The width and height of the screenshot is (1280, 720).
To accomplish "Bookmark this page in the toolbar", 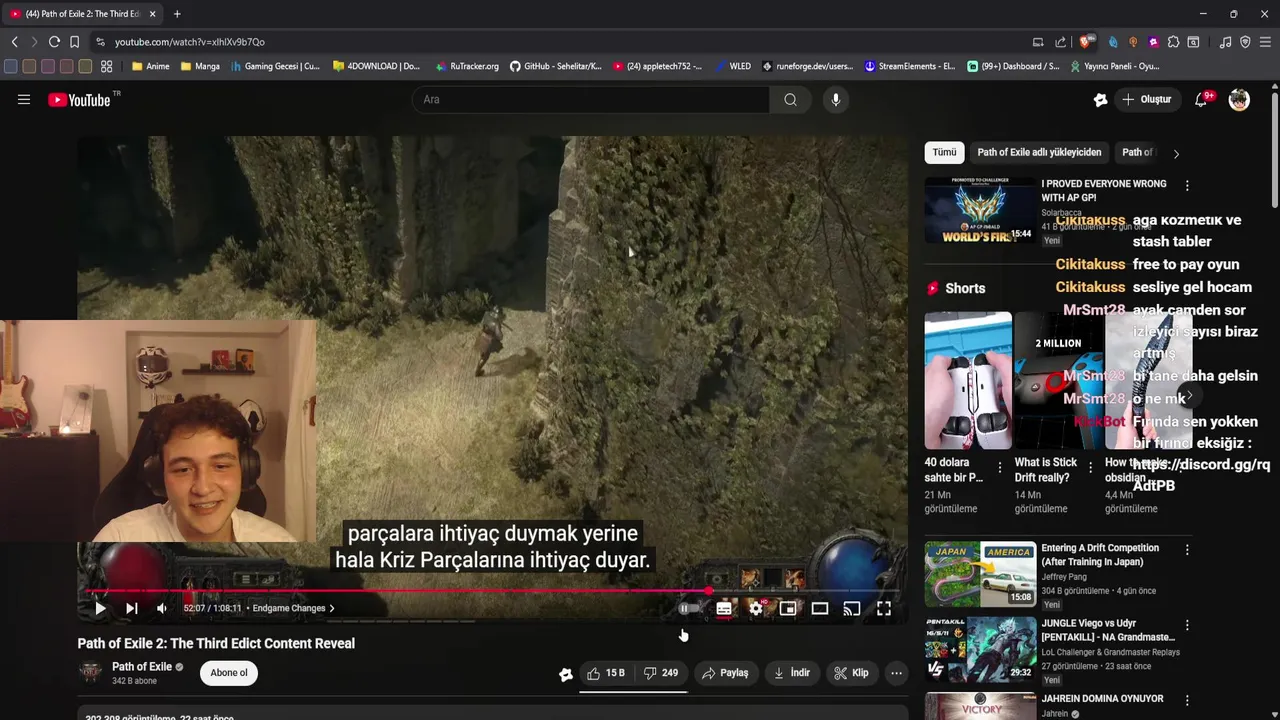I will point(74,42).
